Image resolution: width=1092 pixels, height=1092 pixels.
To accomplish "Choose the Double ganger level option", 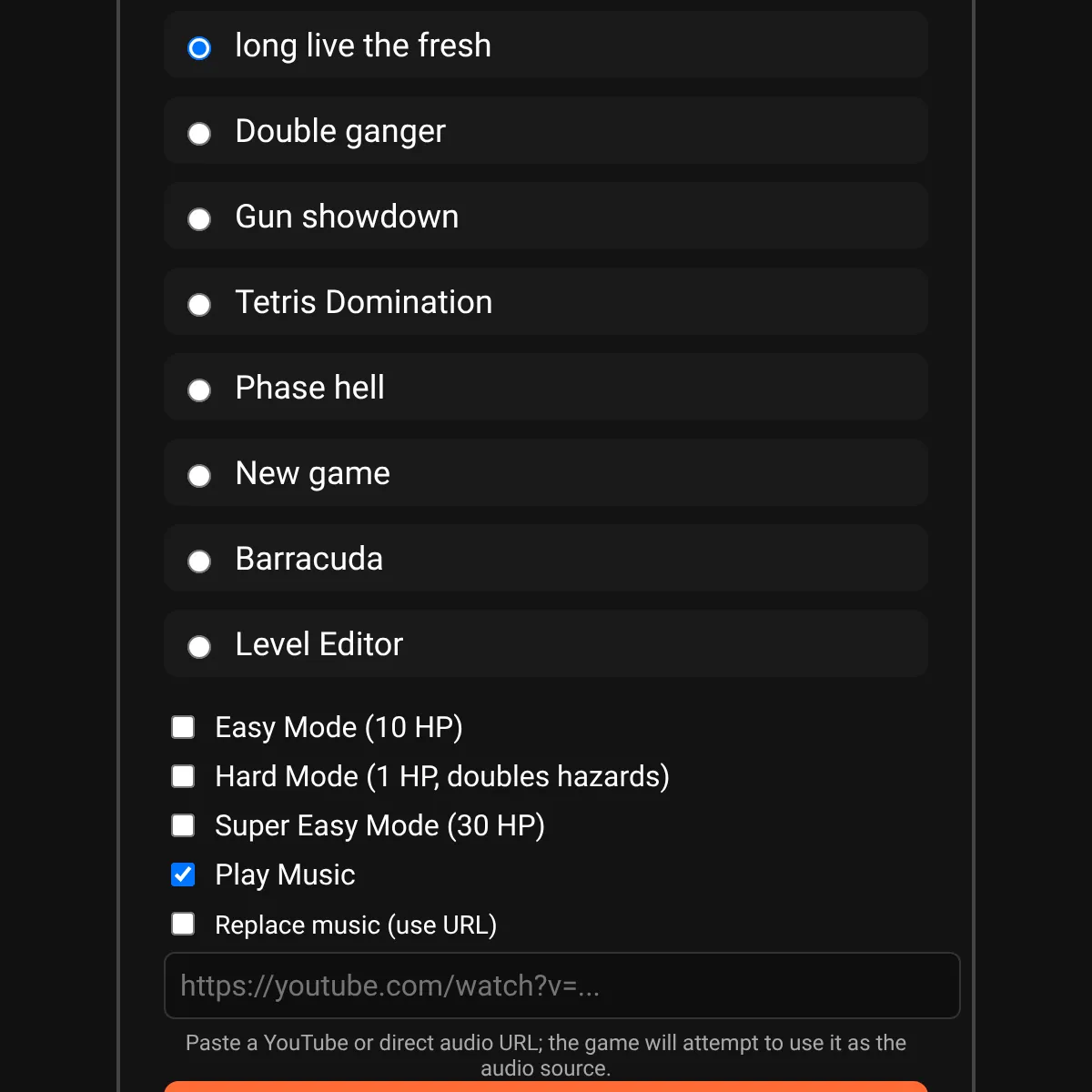I will 199,134.
